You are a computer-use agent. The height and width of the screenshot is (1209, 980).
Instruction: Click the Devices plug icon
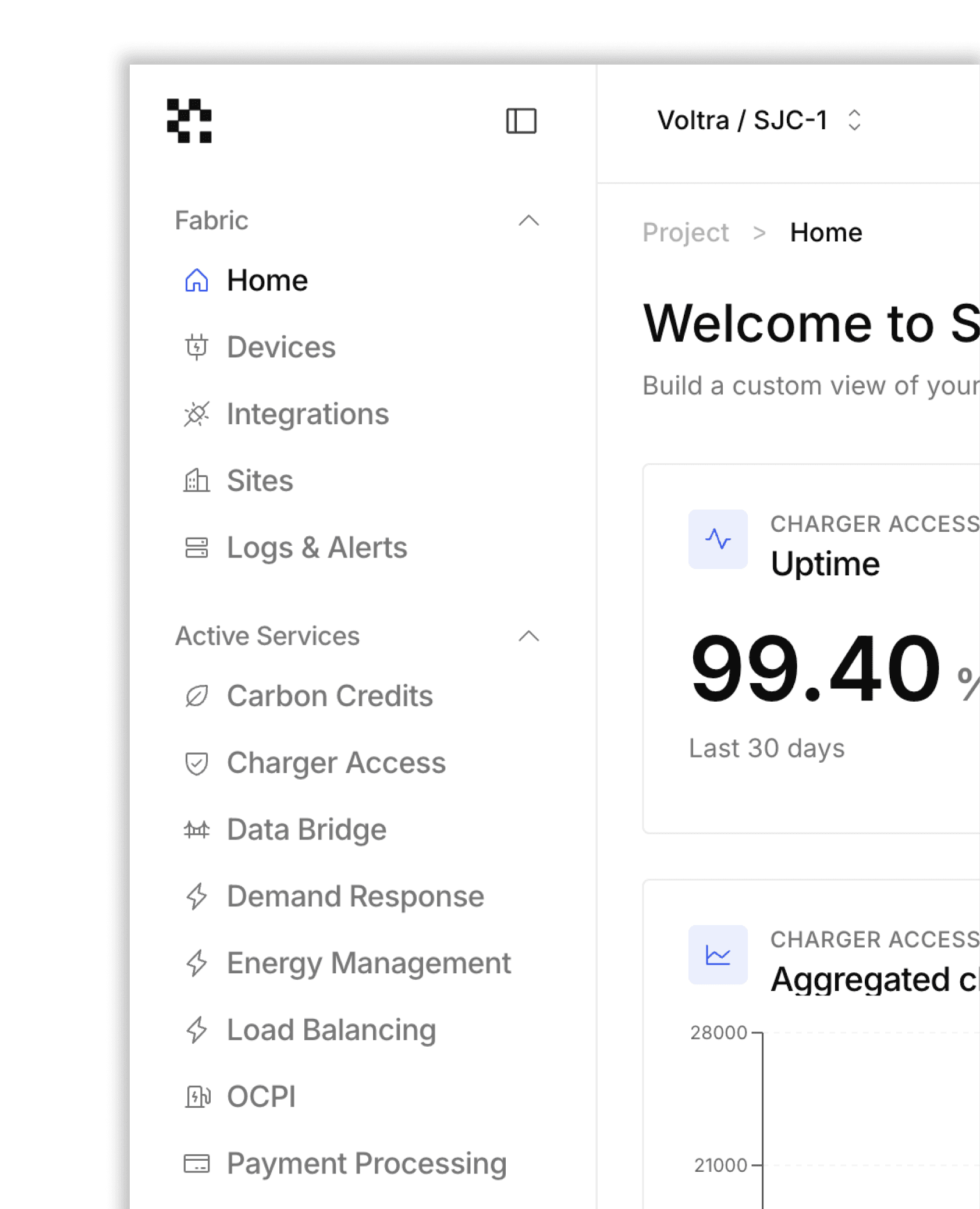[197, 347]
